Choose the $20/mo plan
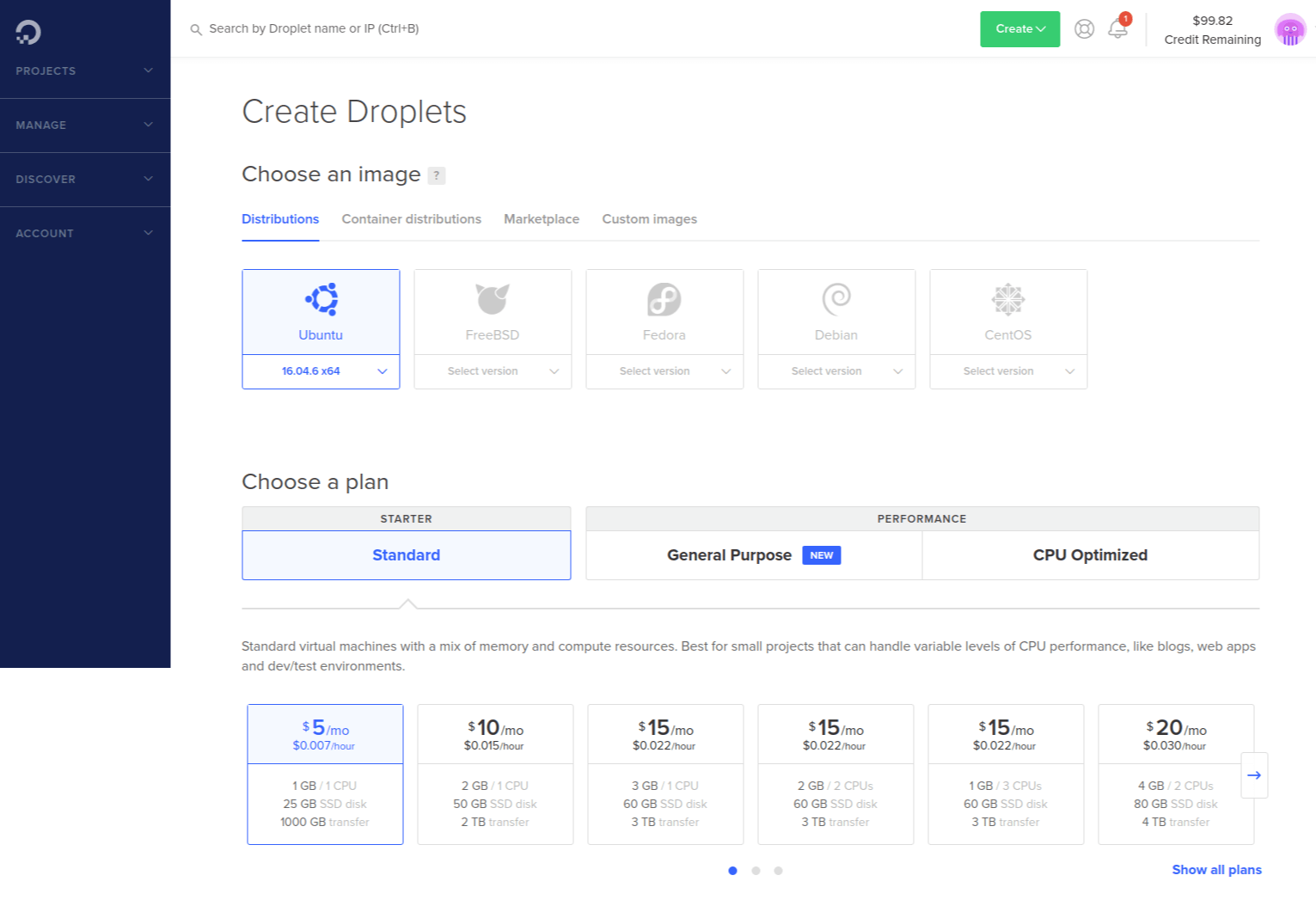Screen dimensions: 1316x906 pyautogui.click(x=1176, y=774)
